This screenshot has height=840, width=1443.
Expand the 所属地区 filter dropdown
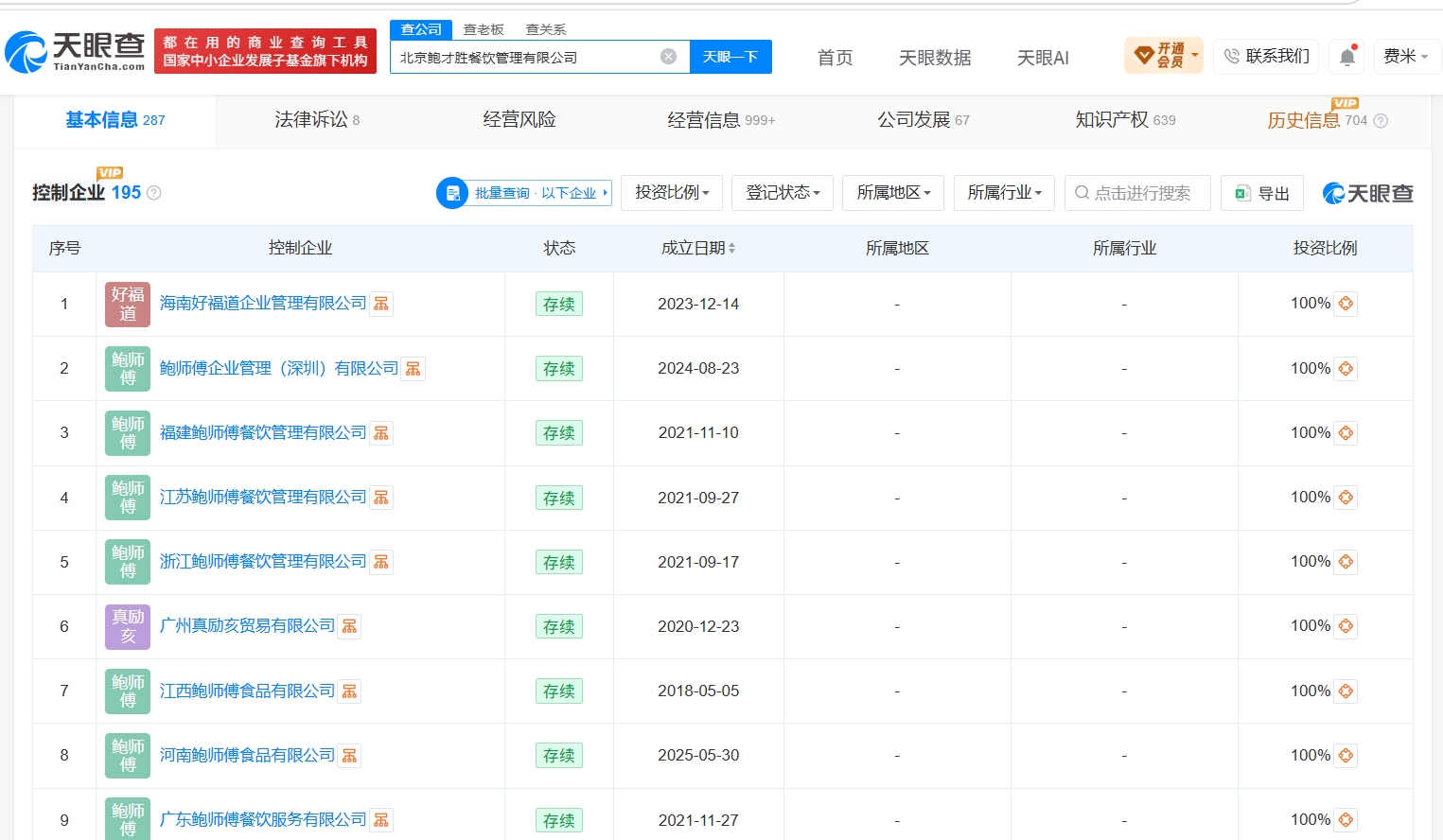tap(893, 193)
